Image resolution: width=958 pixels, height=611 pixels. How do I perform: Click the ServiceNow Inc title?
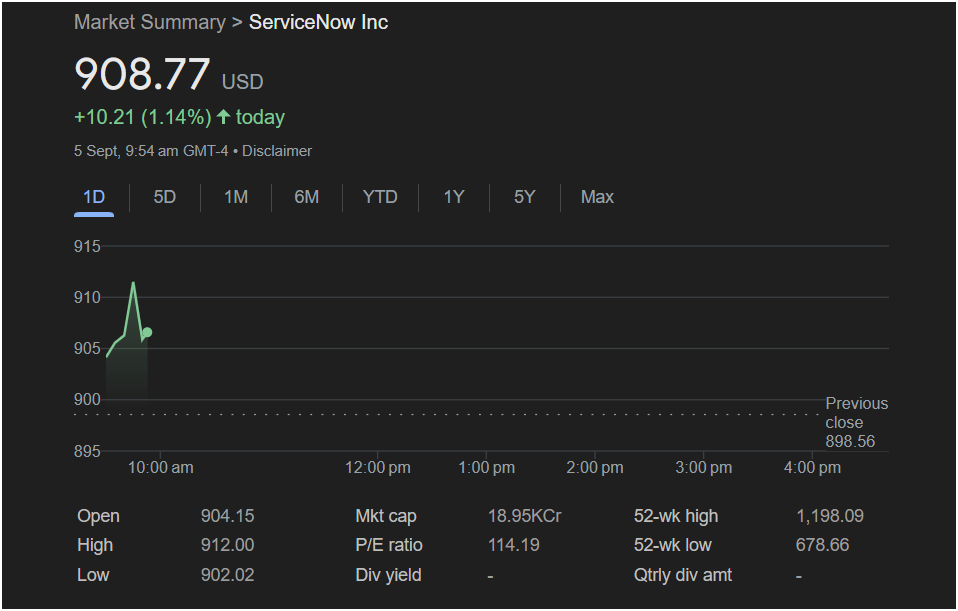coord(318,23)
